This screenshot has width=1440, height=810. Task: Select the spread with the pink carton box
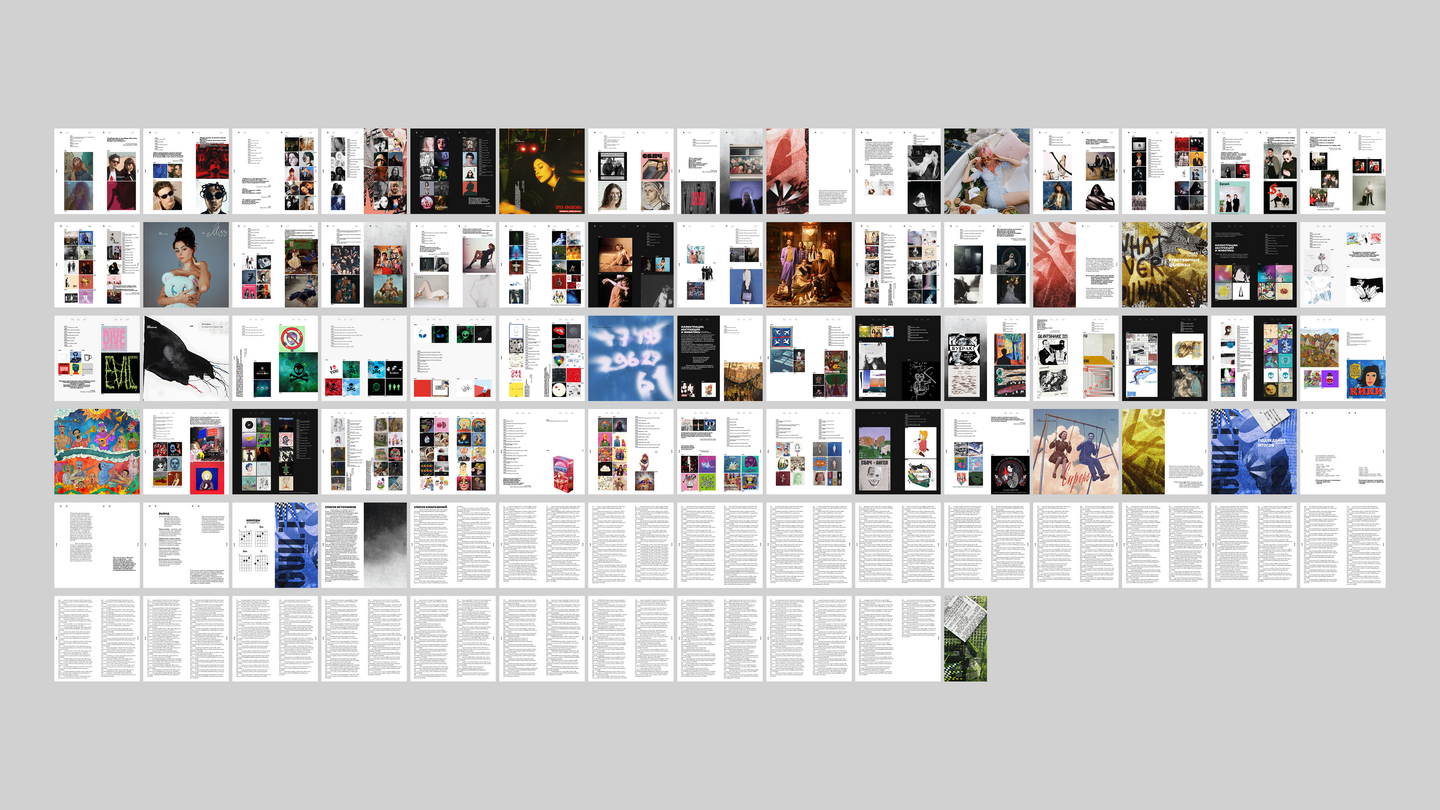[x=542, y=451]
